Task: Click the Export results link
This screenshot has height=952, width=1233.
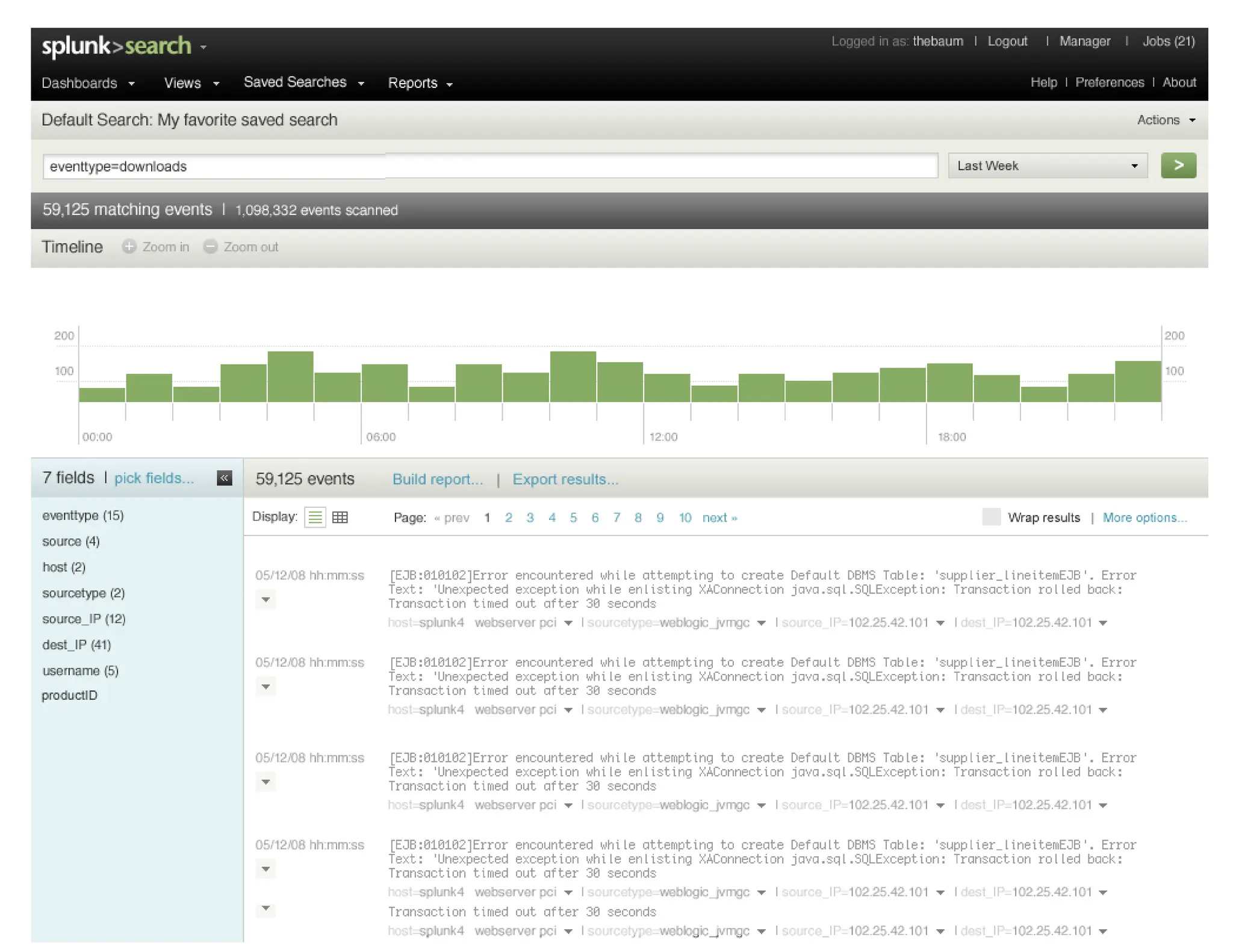Action: point(565,480)
